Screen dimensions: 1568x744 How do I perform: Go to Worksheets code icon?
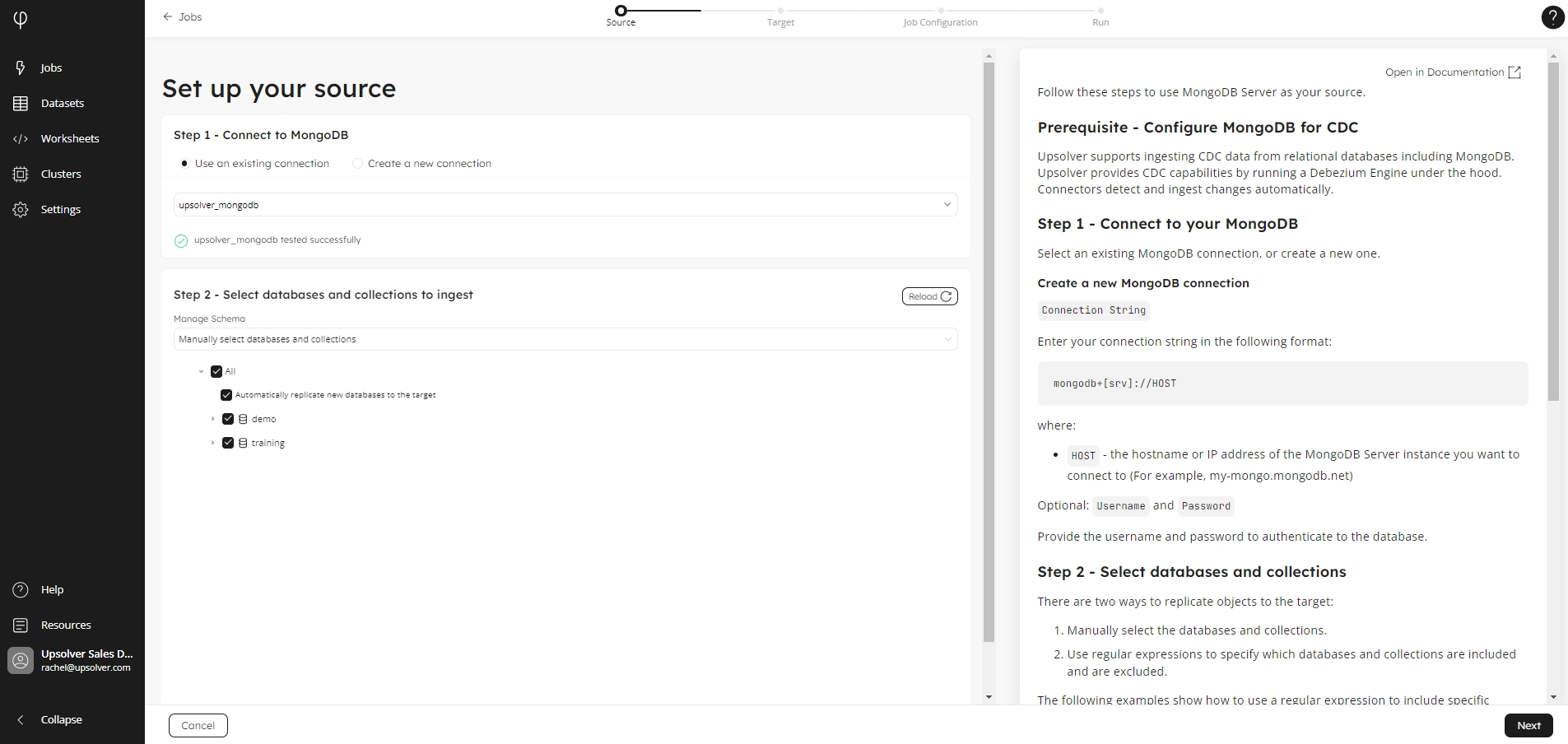click(x=21, y=138)
